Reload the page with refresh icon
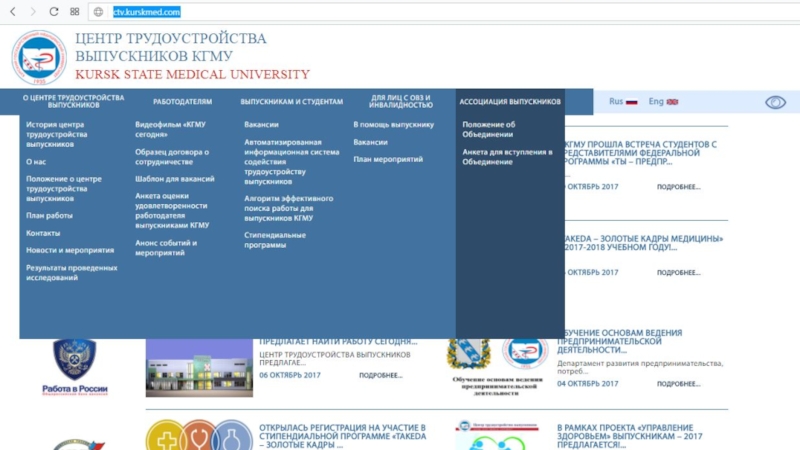This screenshot has height=450, width=800. pos(54,11)
